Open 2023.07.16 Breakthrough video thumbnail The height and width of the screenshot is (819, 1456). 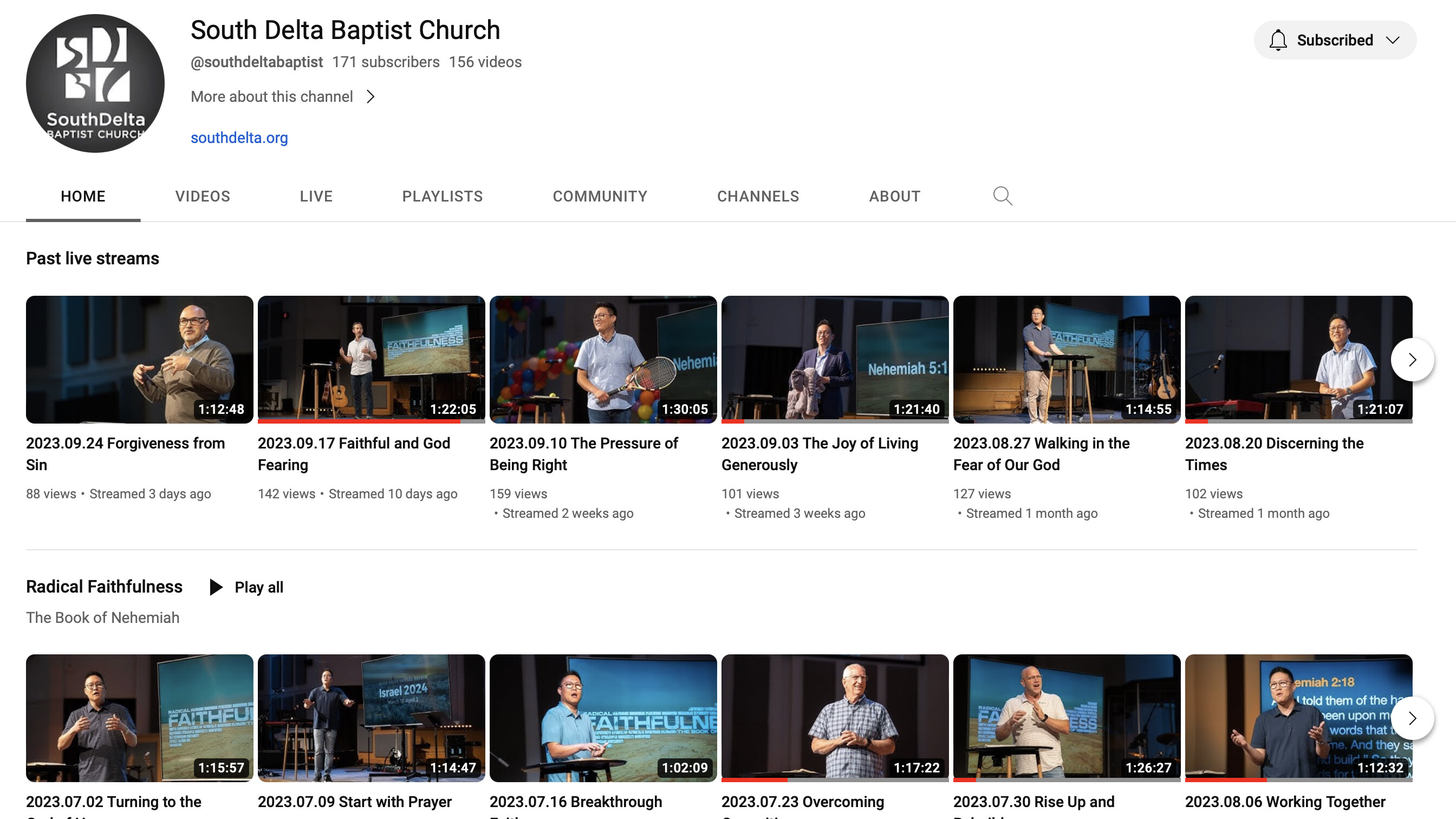[x=603, y=718]
